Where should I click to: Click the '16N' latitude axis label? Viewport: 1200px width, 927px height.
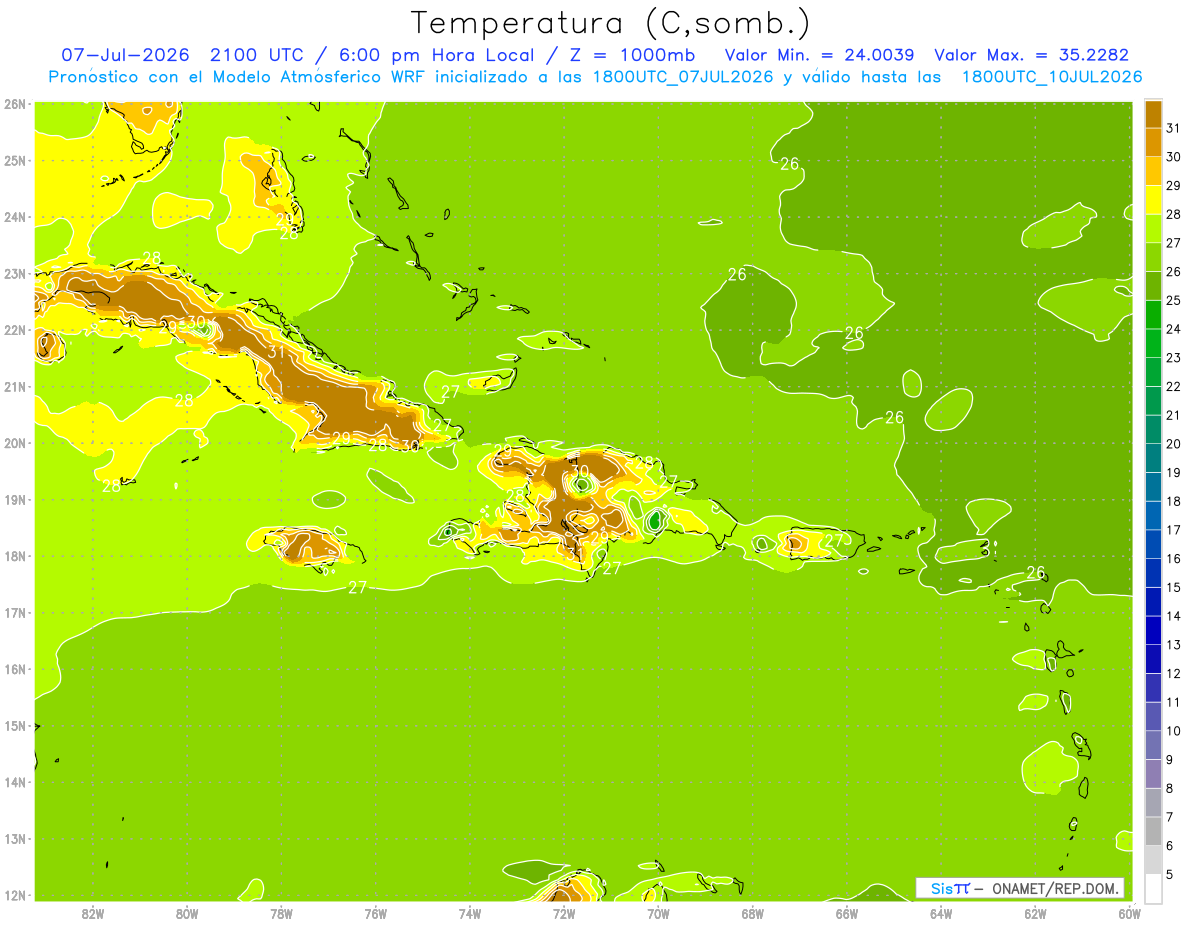(x=15, y=669)
